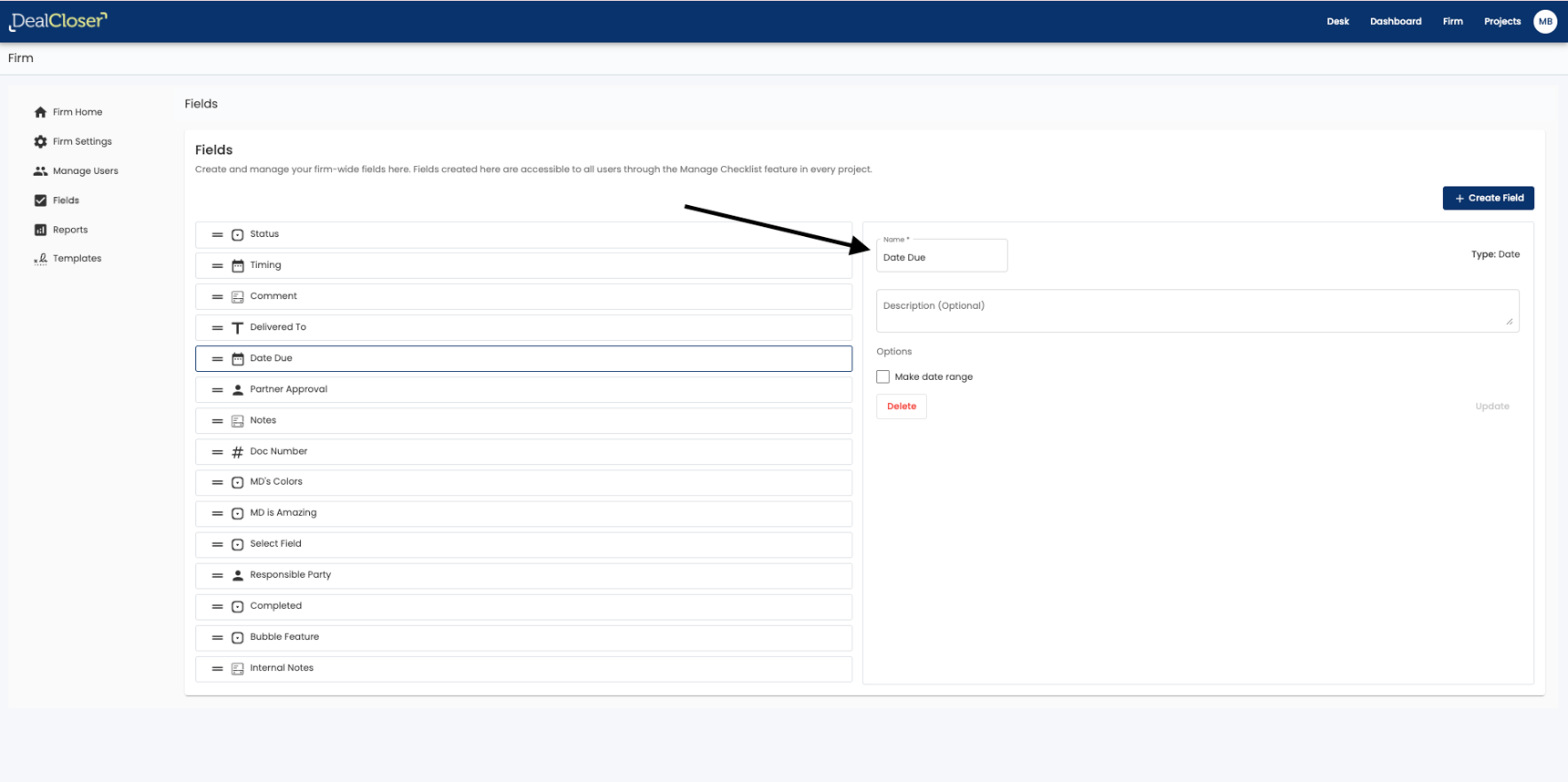Enable the Make date range checkbox

point(882,376)
